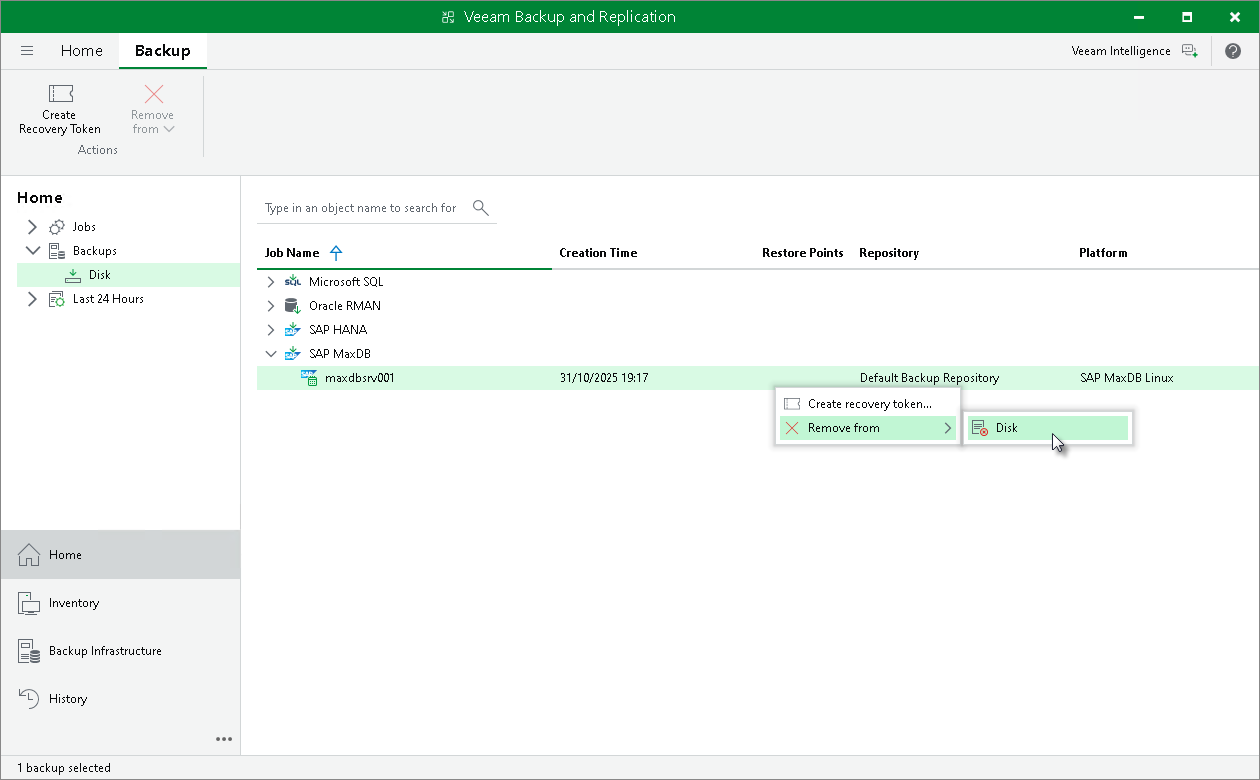
Task: Select the maxdbsrv001 backup
Action: [x=758, y=378]
